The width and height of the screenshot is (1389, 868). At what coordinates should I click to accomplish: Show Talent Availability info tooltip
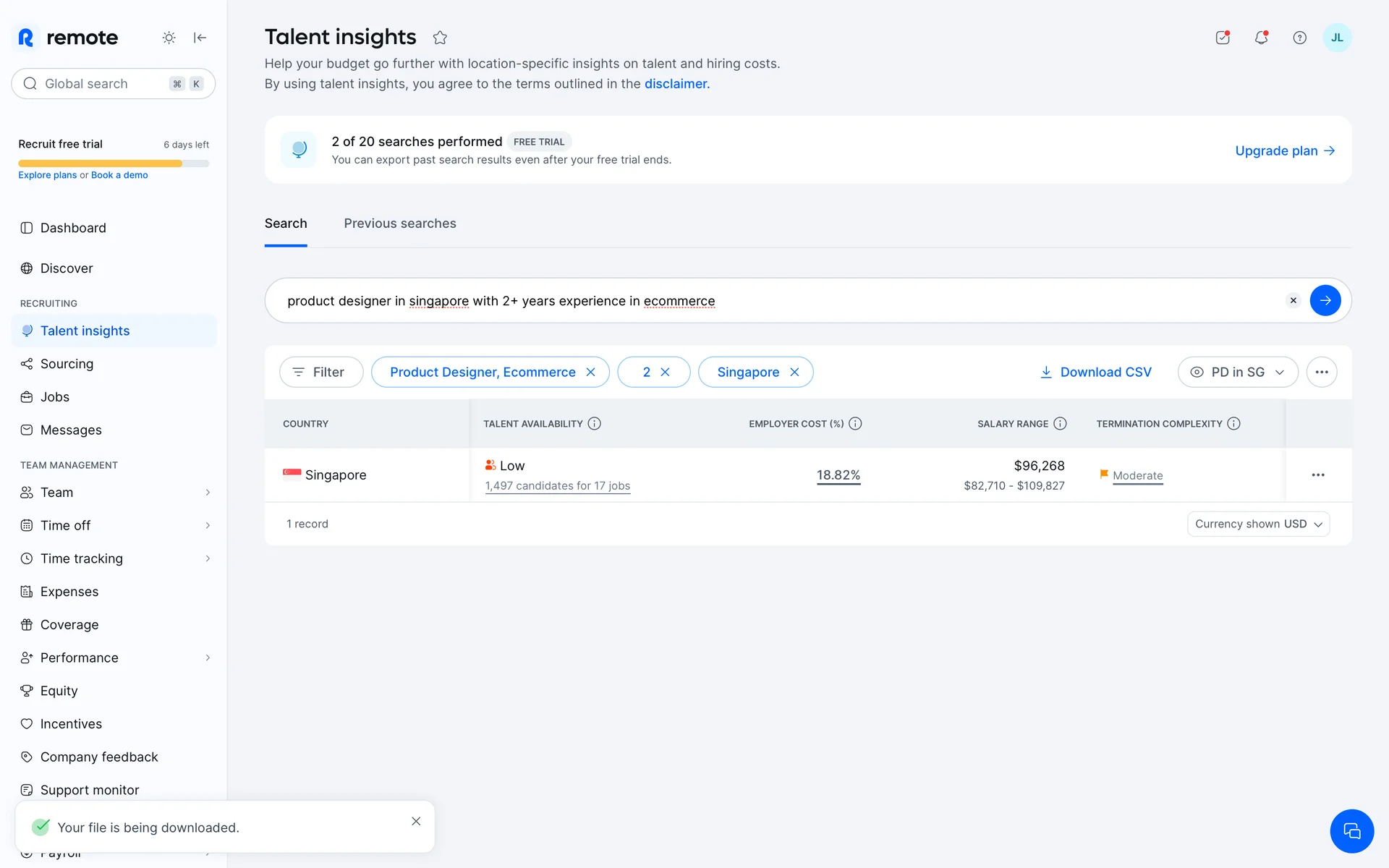coord(594,424)
